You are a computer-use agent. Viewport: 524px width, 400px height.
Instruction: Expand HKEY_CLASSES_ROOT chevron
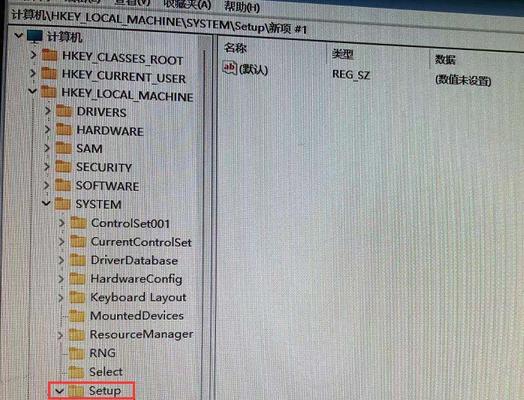pos(33,54)
